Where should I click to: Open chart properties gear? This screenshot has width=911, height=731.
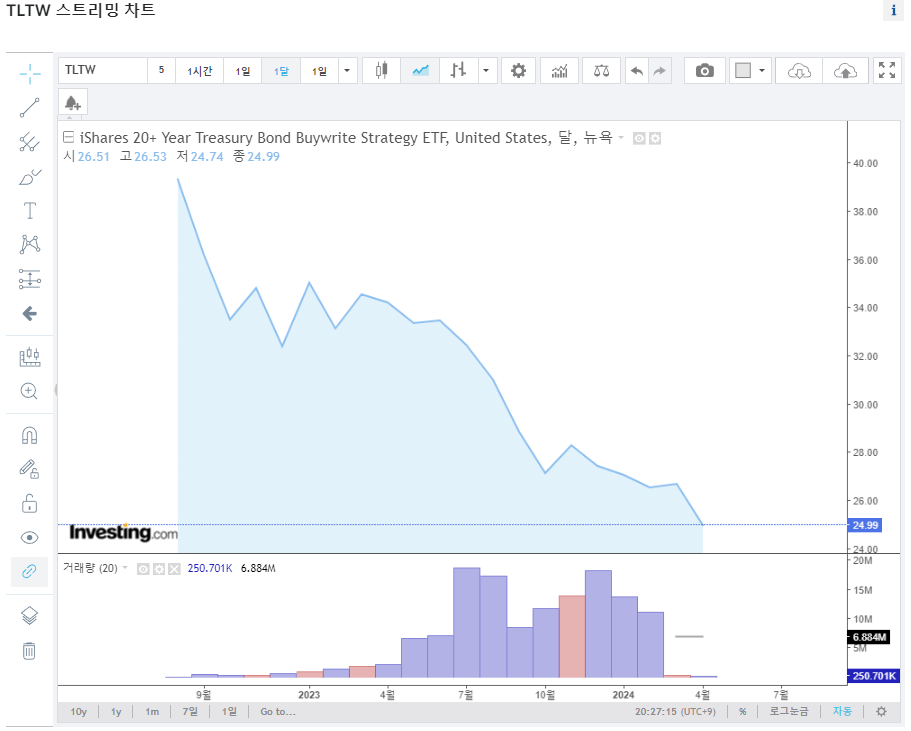click(518, 70)
